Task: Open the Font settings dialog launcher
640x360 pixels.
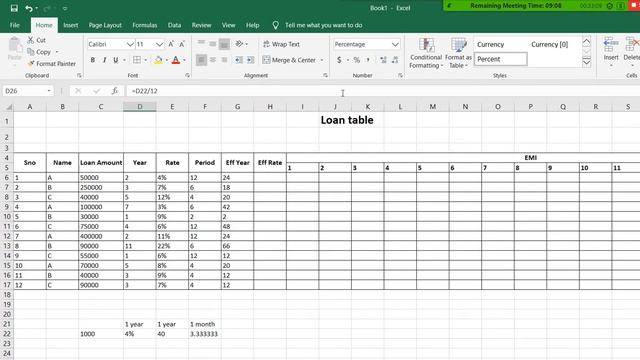Action: click(187, 76)
